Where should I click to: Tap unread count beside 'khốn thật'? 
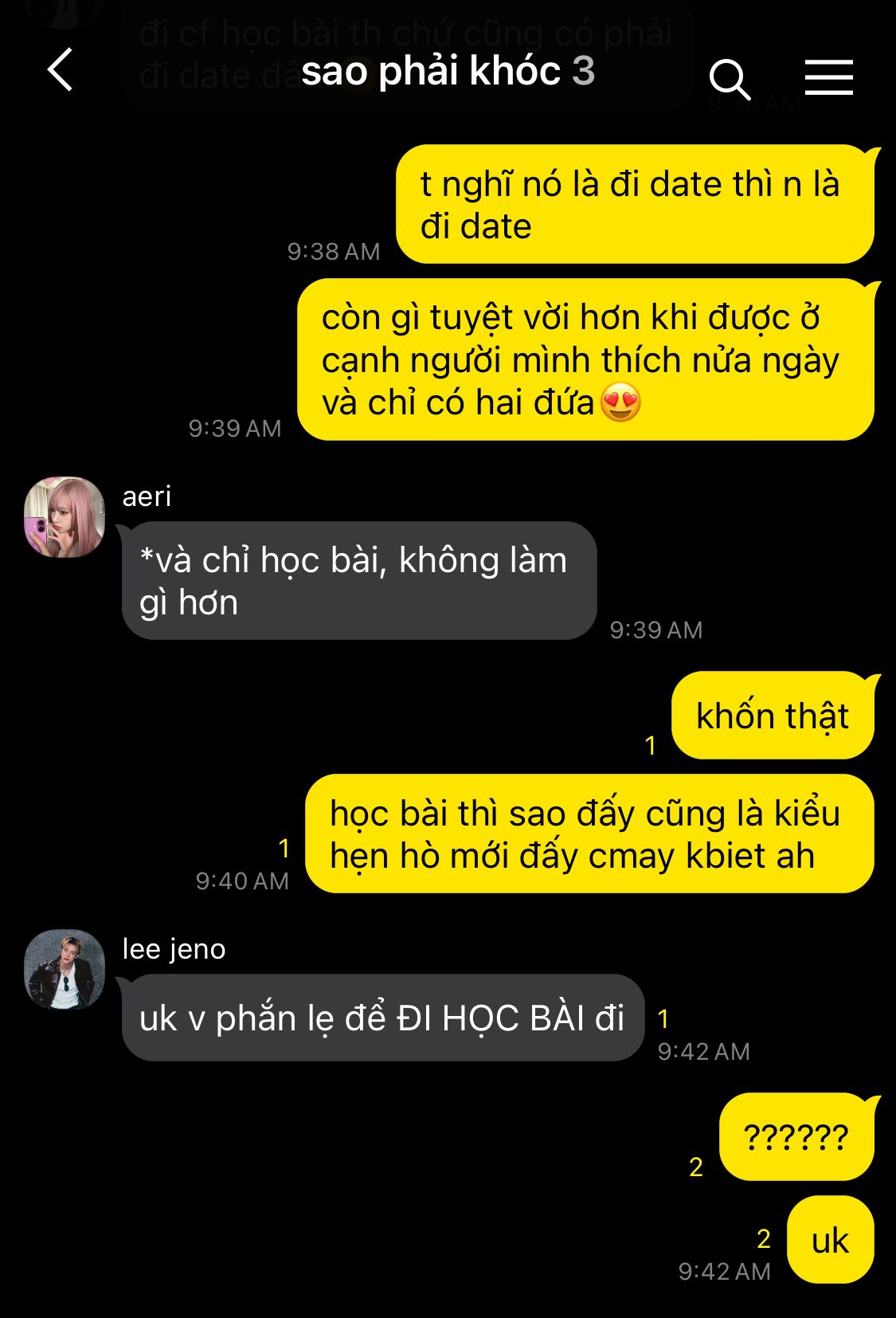(651, 745)
